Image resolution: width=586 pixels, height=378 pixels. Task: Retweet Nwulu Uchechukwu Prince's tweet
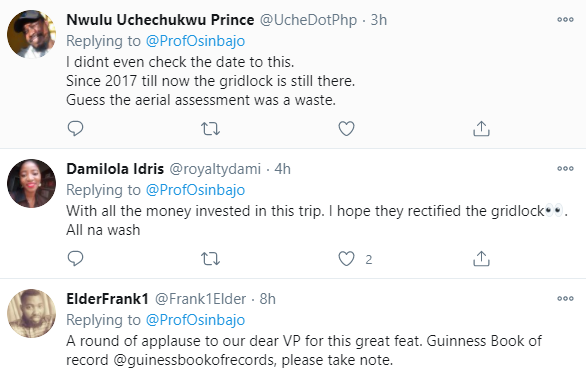coord(210,129)
